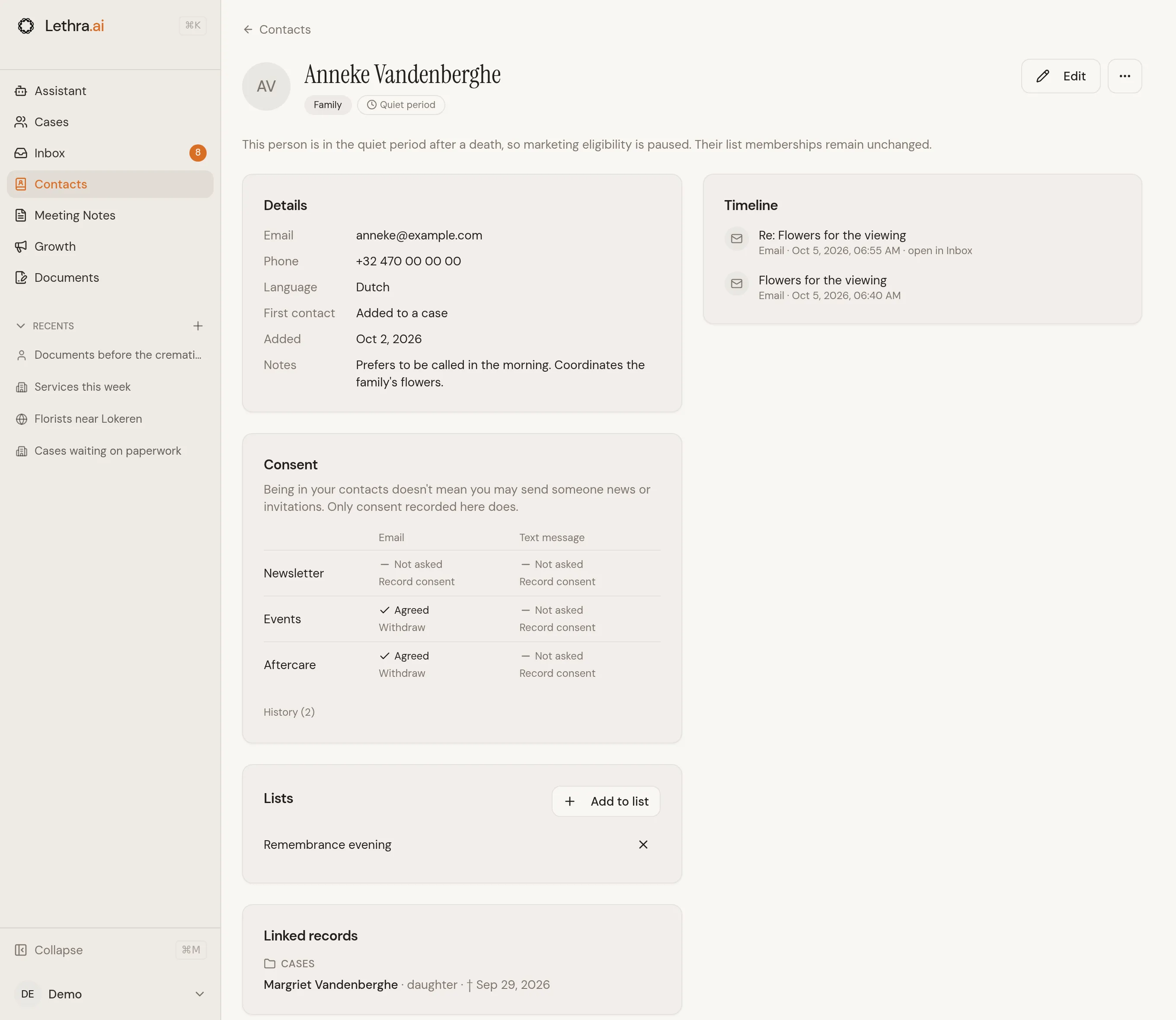The image size is (1176, 1020).
Task: Expand consent History (2)
Action: (289, 712)
